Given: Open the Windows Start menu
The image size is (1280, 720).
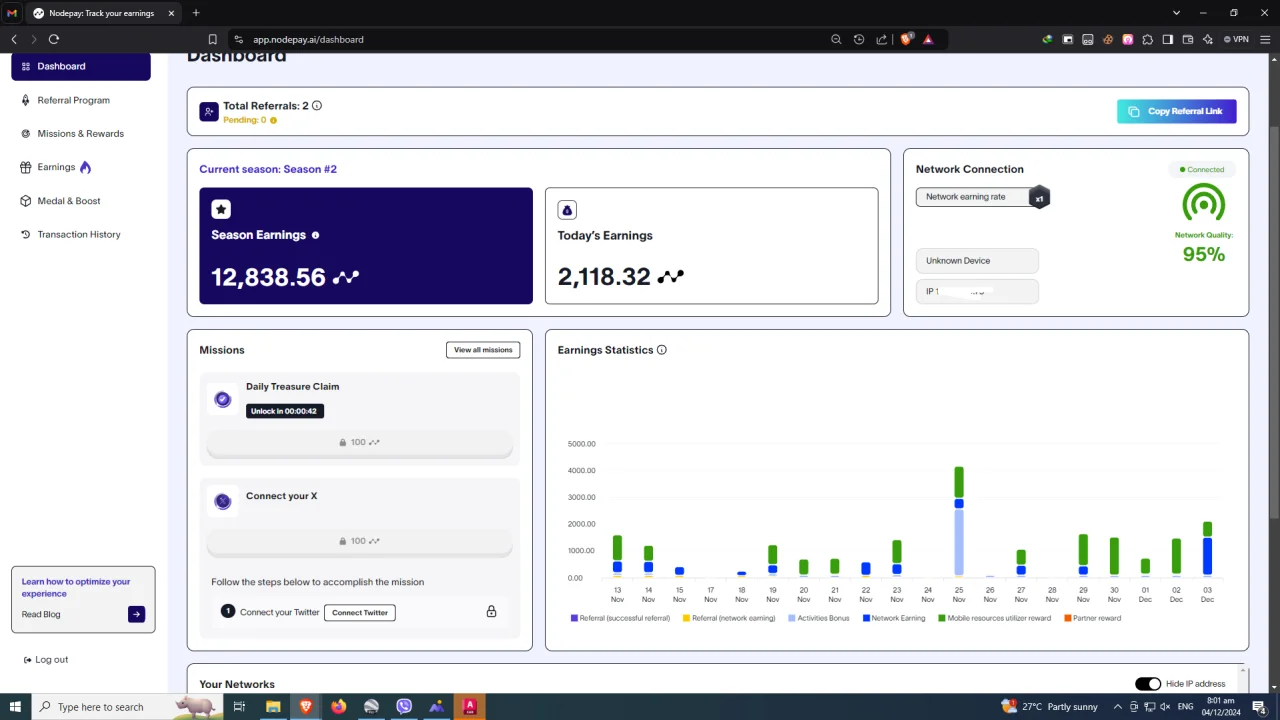Looking at the screenshot, I should pos(15,707).
